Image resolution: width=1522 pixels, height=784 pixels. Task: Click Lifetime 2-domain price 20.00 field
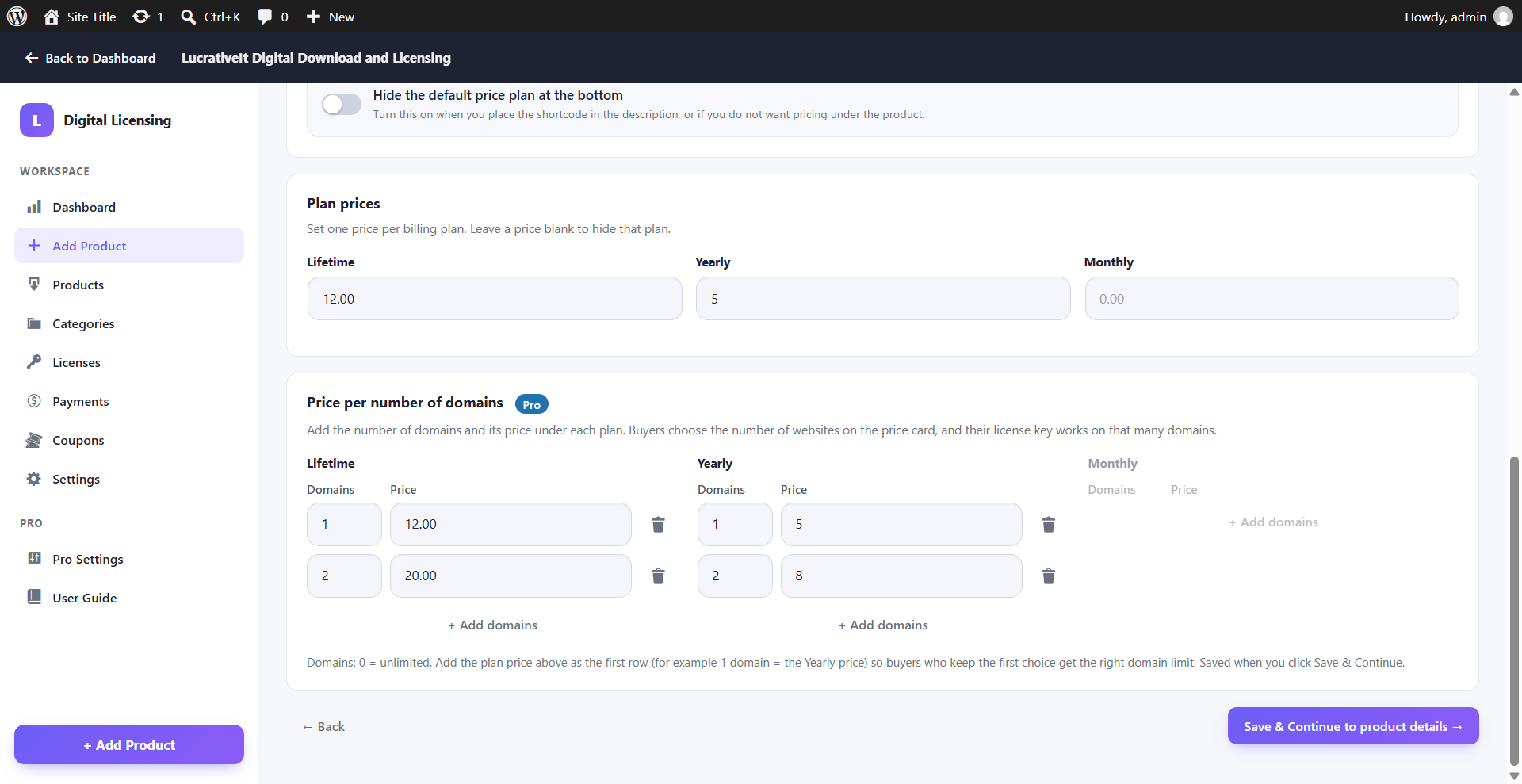click(511, 576)
